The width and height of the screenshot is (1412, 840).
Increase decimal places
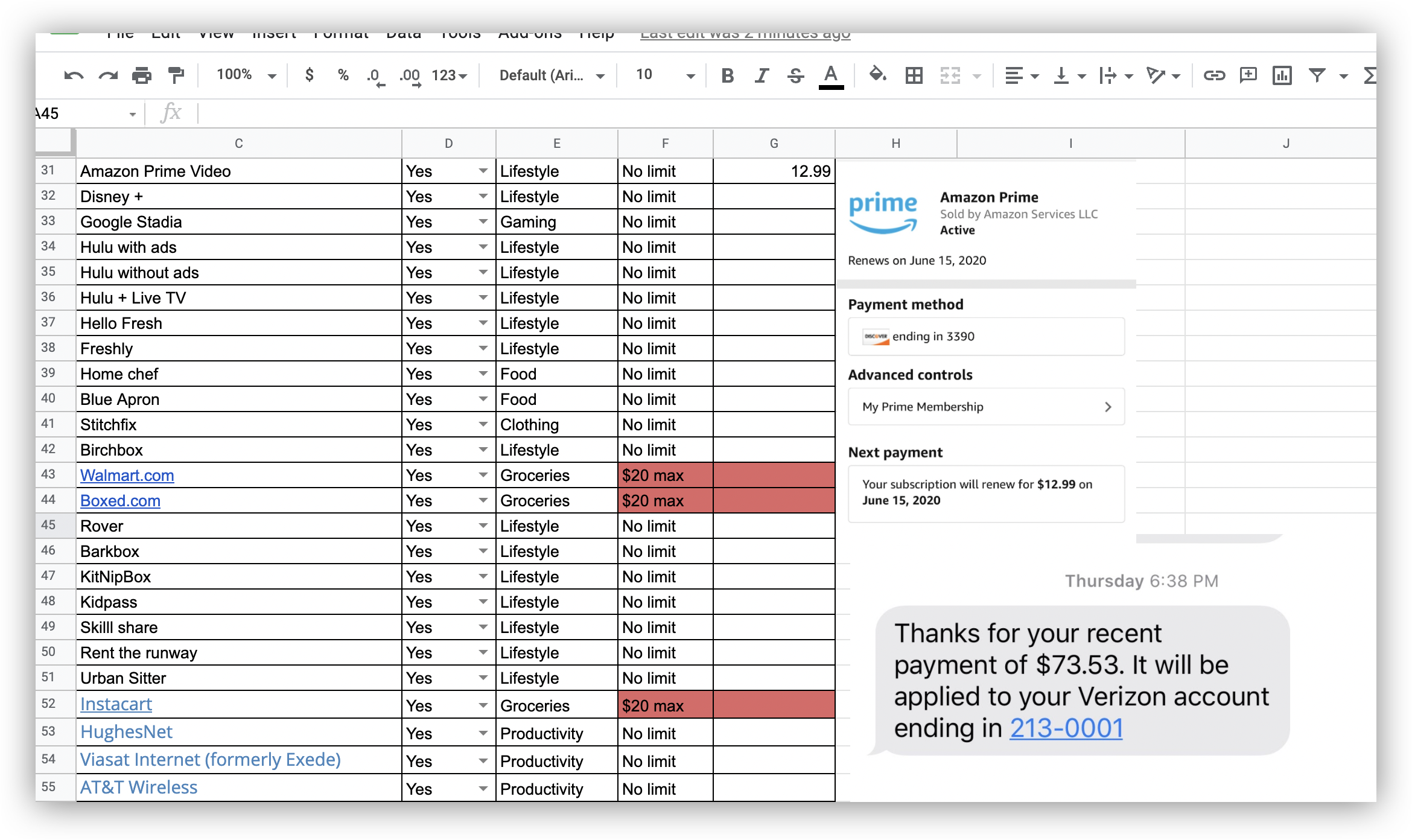coord(410,77)
